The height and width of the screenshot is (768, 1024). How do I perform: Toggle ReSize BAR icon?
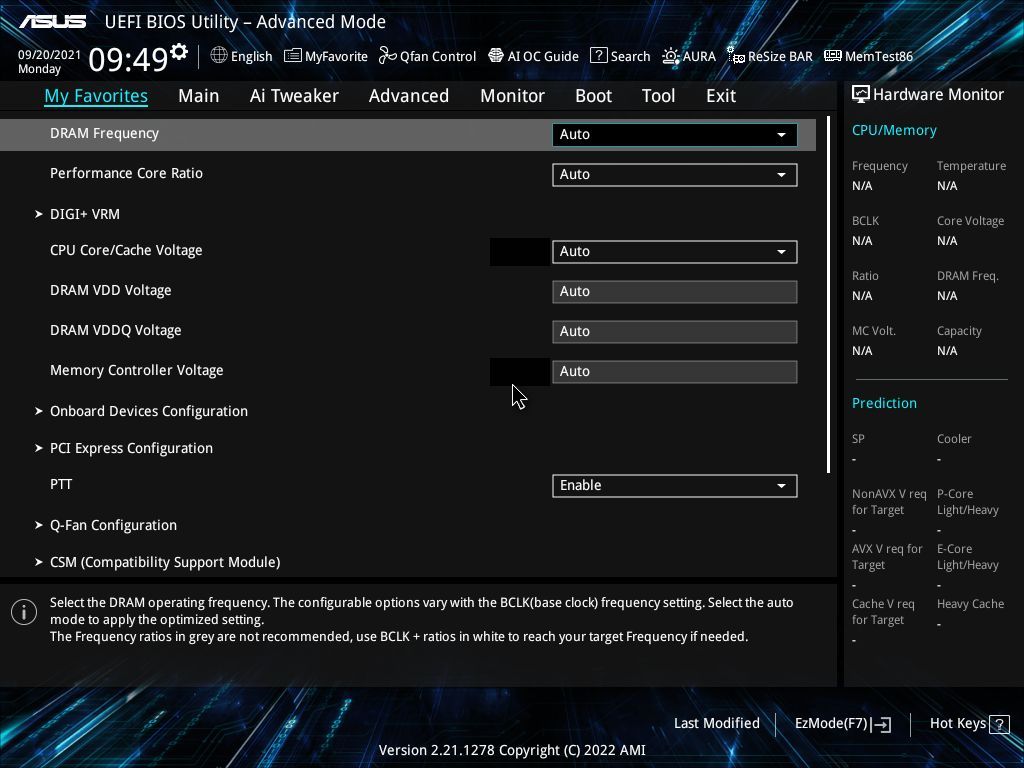coord(735,56)
